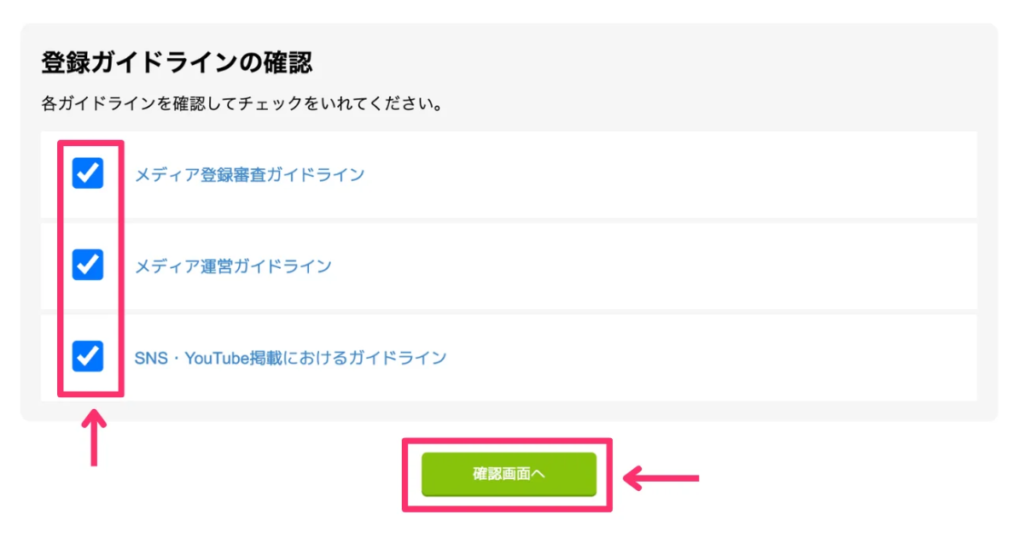Click the pink left arrow beside 確認画面へ
1024x538 pixels.
click(661, 477)
